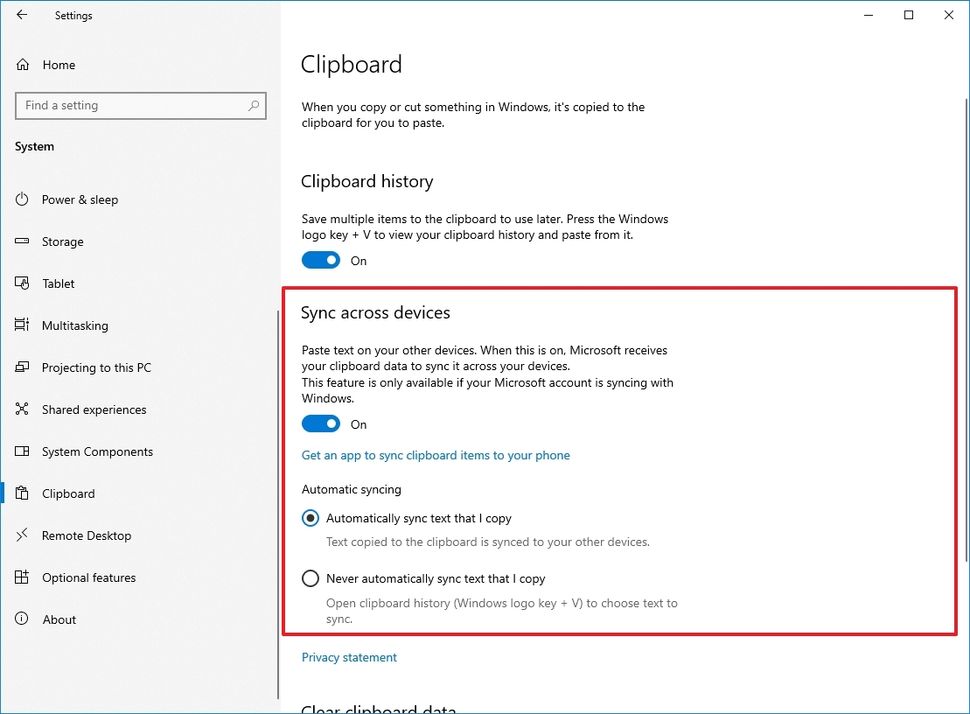Open the About page
Image resolution: width=970 pixels, height=714 pixels.
pyautogui.click(x=59, y=619)
